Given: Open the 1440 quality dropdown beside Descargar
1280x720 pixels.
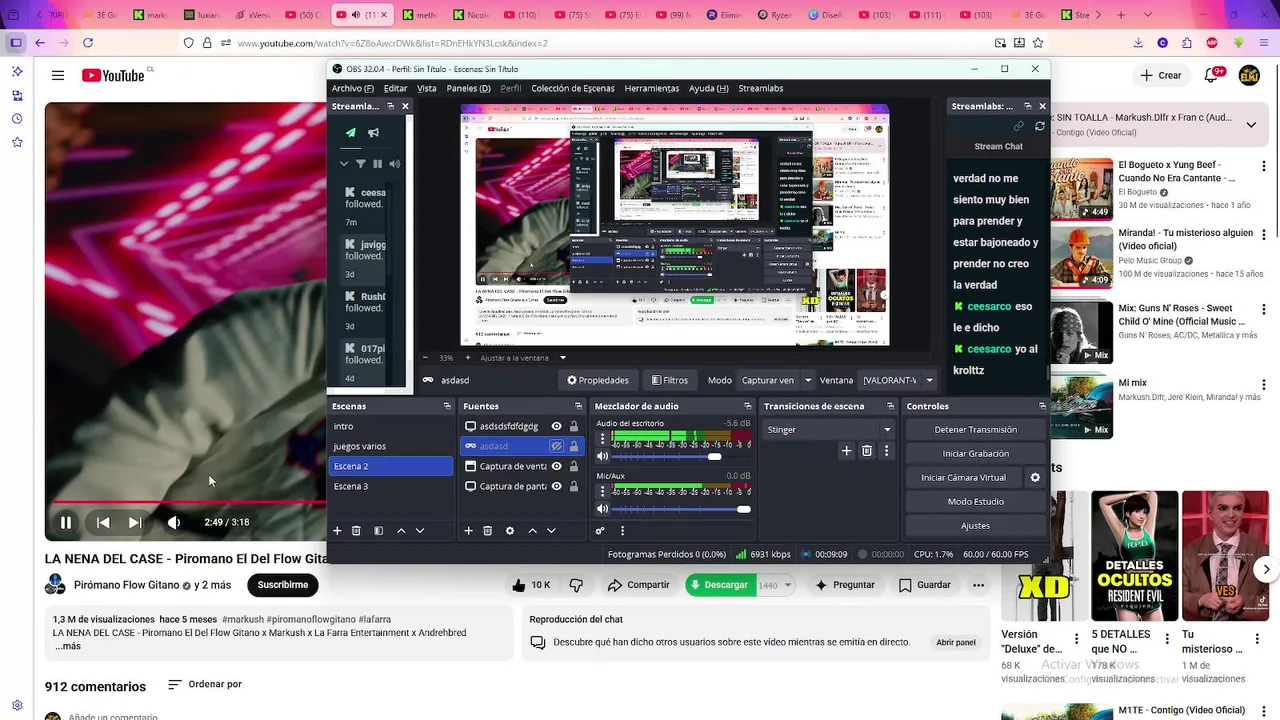Looking at the screenshot, I should pyautogui.click(x=776, y=585).
